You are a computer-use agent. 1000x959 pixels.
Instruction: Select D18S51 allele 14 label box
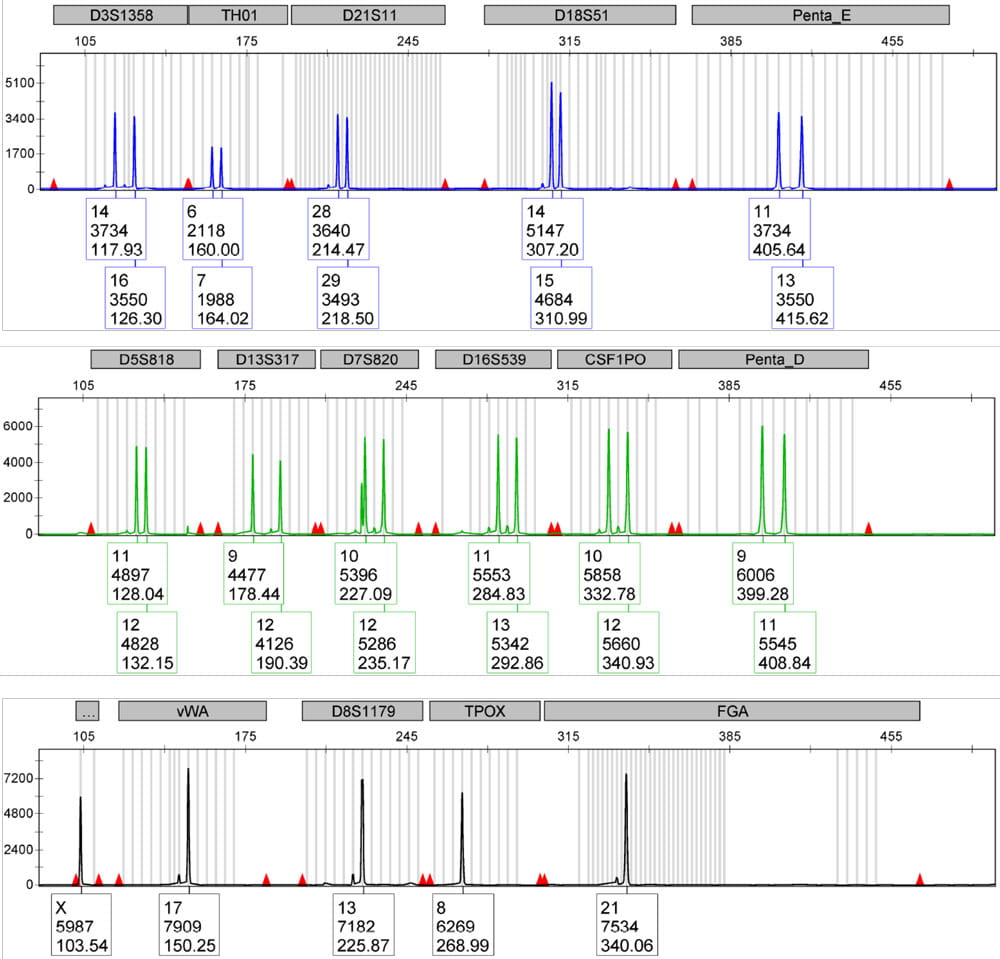pos(552,230)
